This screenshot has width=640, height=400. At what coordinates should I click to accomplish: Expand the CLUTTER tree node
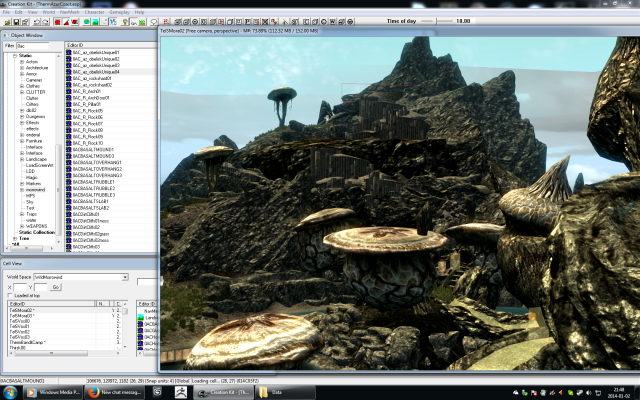point(22,92)
